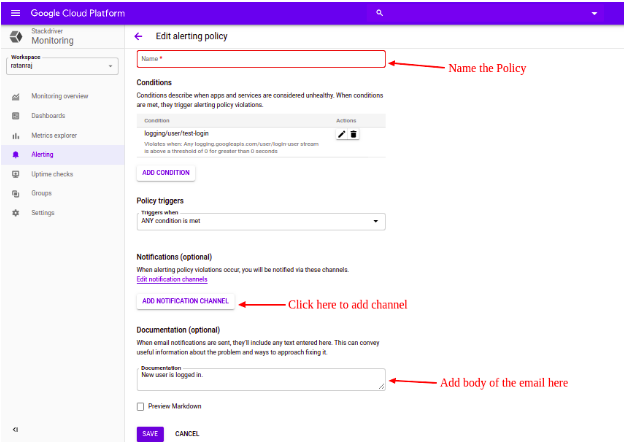This screenshot has width=624, height=447.
Task: Click the Dashboards sidebar icon
Action: 16,116
